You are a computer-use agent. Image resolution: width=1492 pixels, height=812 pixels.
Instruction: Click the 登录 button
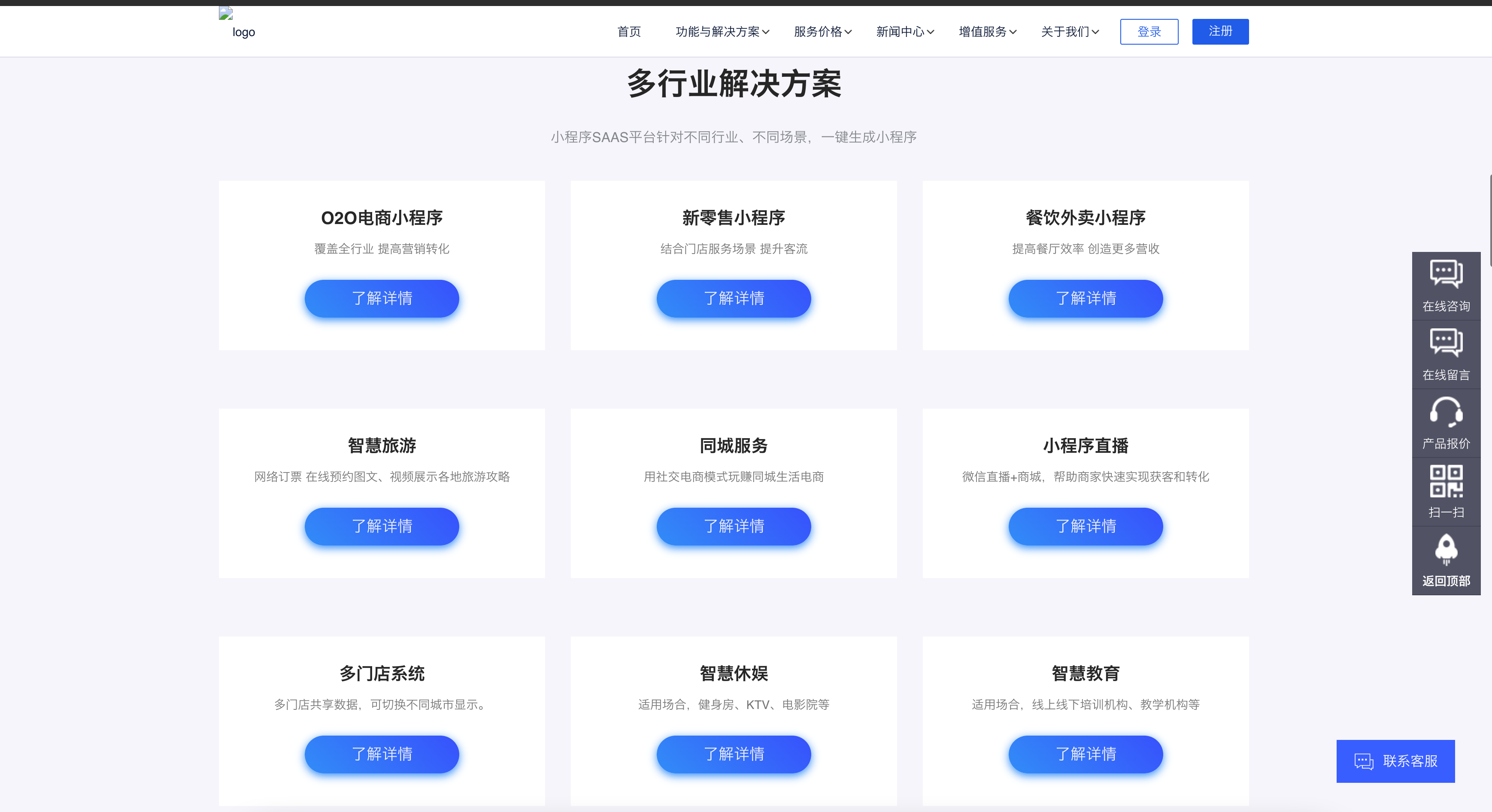coord(1149,31)
